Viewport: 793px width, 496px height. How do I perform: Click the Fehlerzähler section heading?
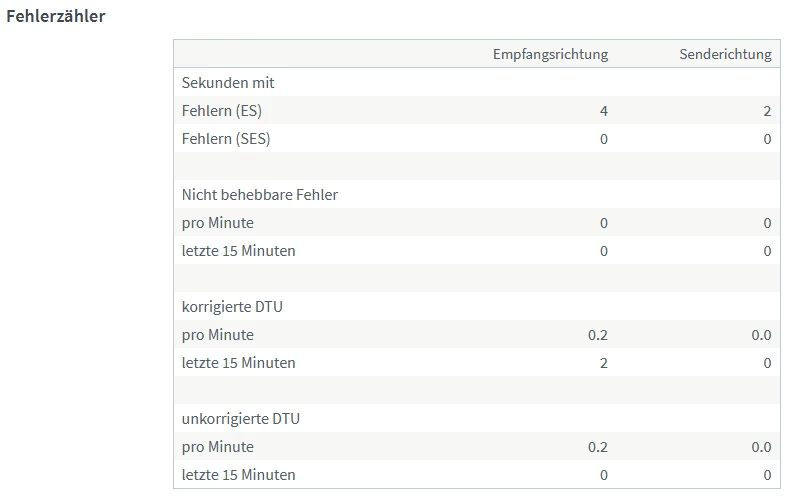coord(56,16)
